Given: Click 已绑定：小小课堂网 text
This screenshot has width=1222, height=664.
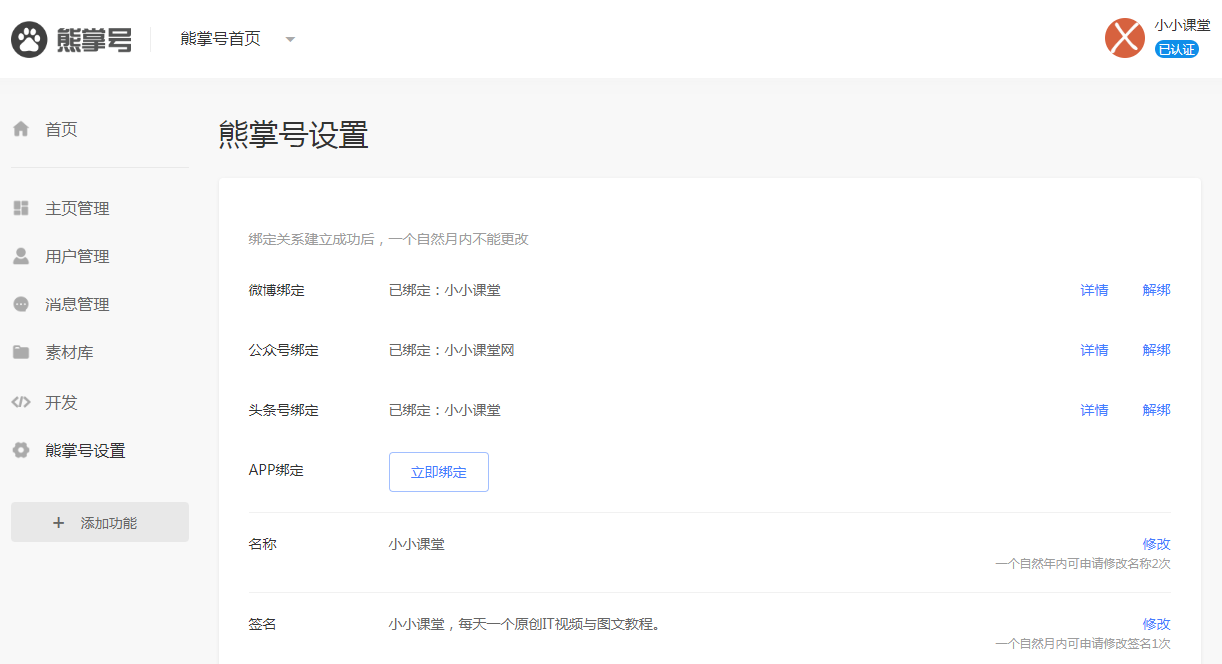Looking at the screenshot, I should 452,350.
